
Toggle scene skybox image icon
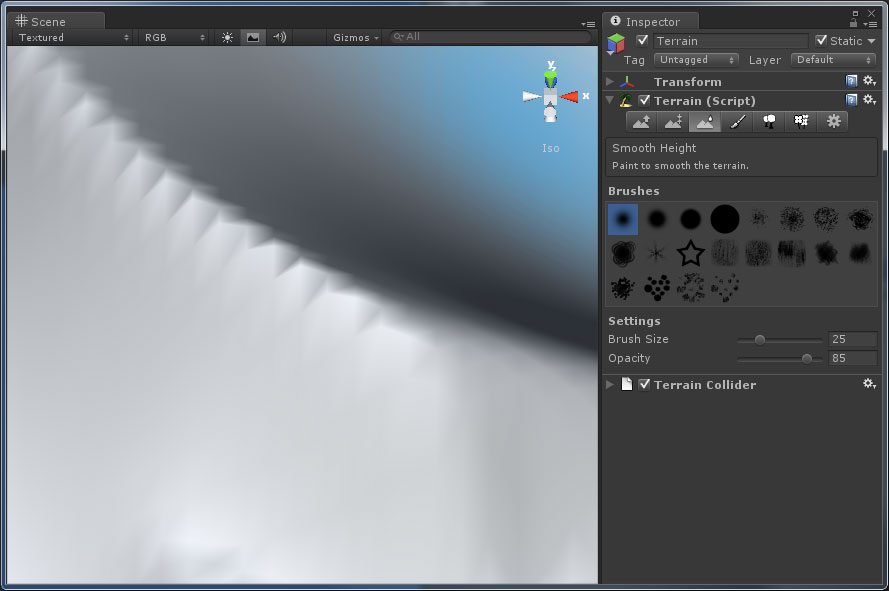(253, 37)
